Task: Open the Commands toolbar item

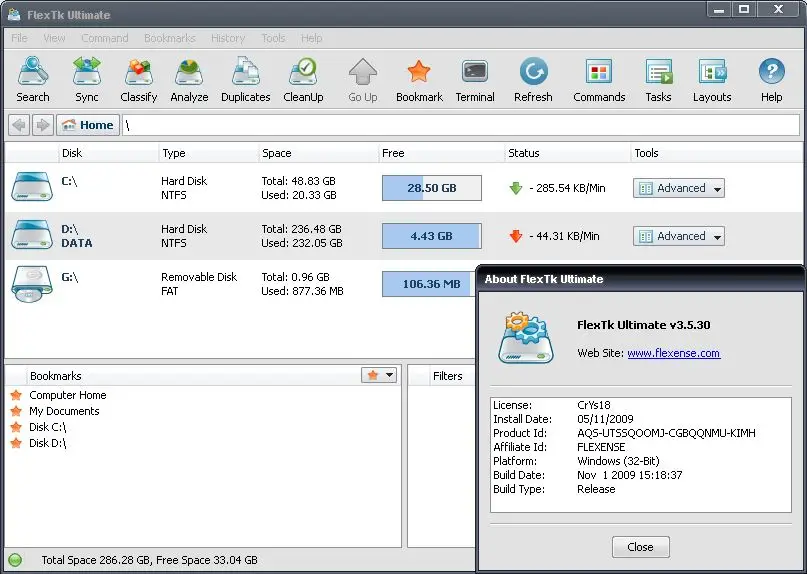Action: point(599,80)
